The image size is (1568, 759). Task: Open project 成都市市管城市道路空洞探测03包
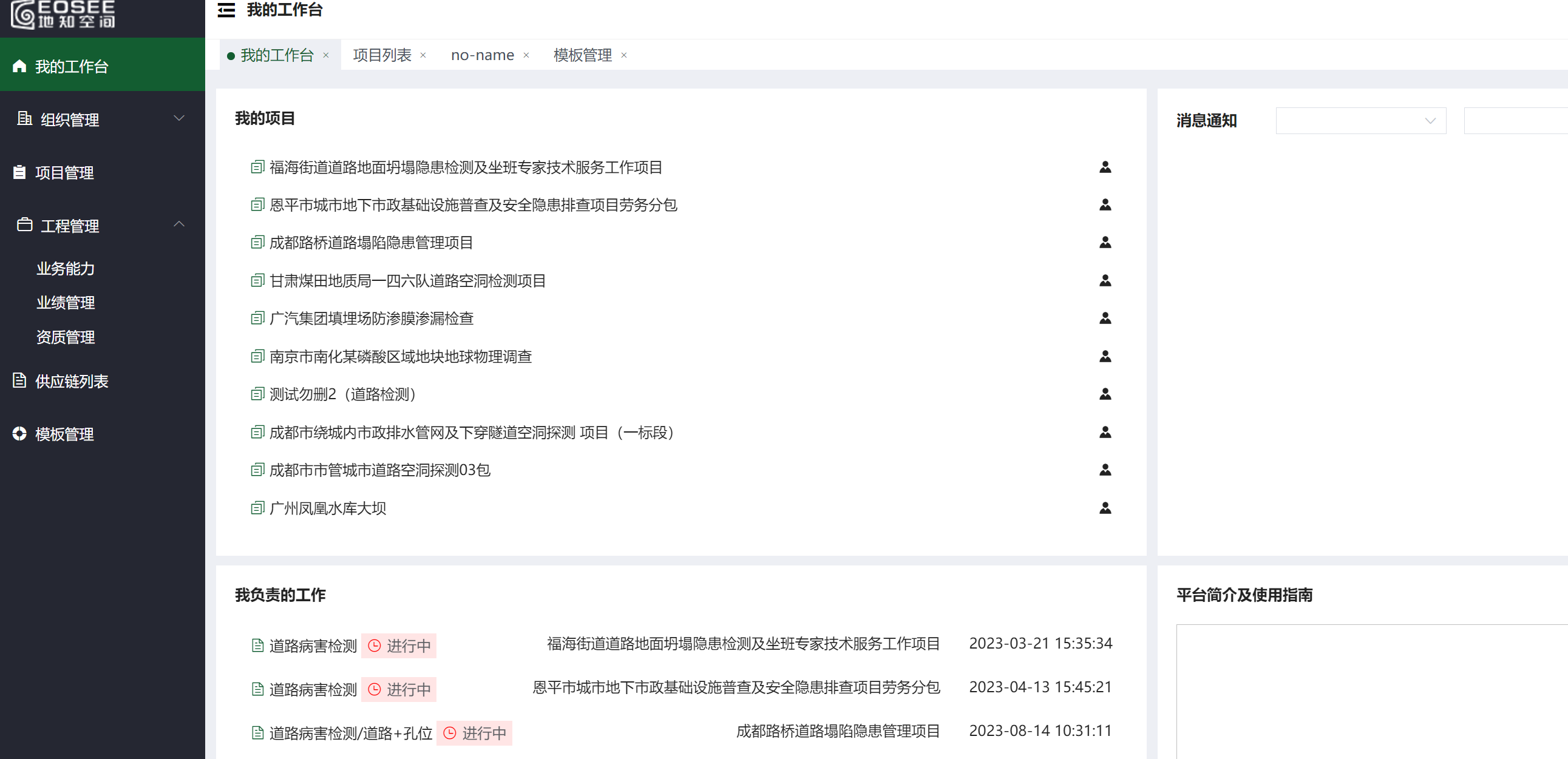[380, 470]
